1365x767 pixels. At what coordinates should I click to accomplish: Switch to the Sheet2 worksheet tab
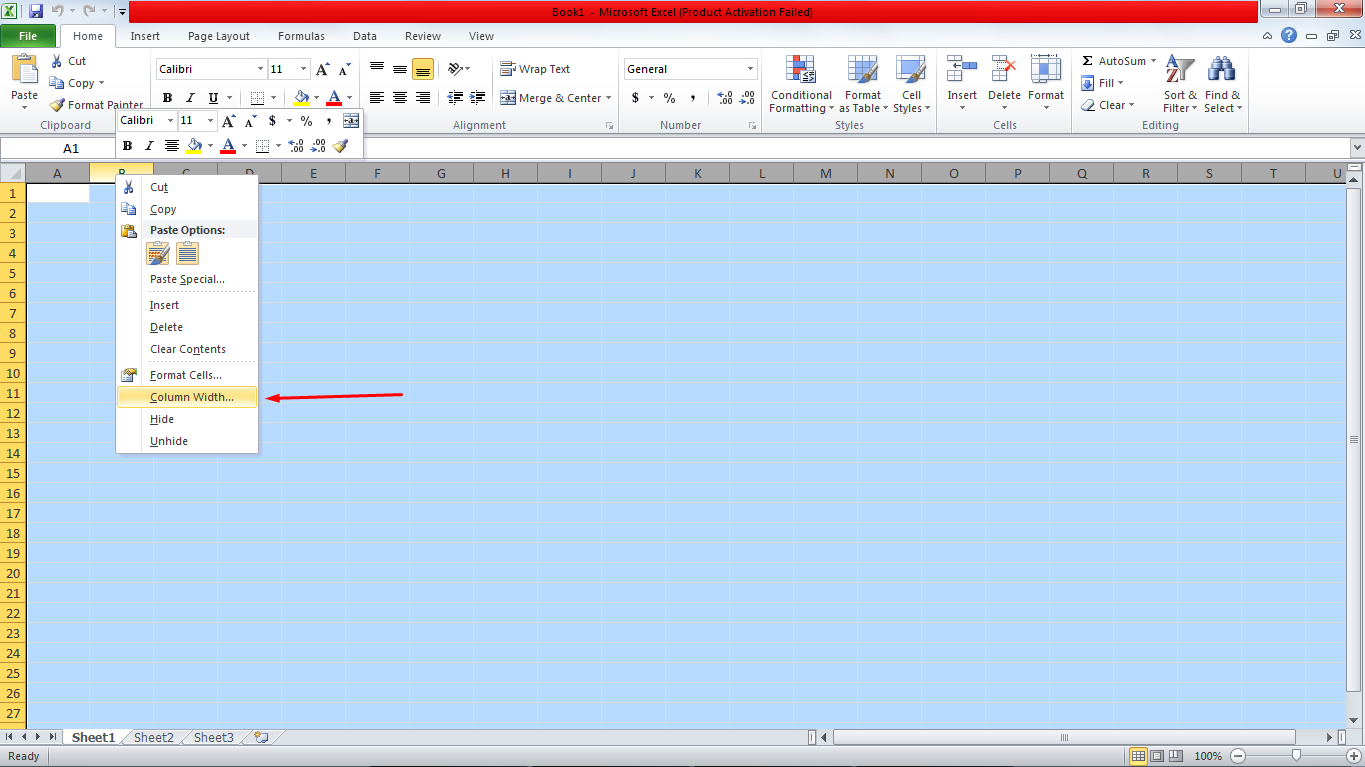click(154, 738)
